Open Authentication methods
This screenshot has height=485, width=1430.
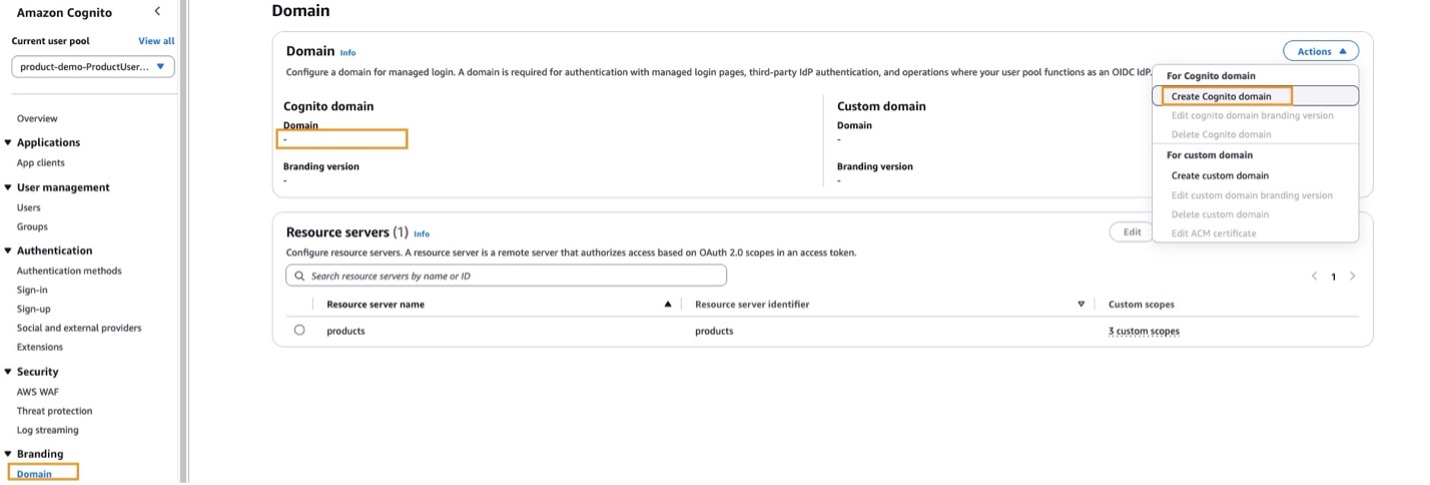tap(69, 270)
